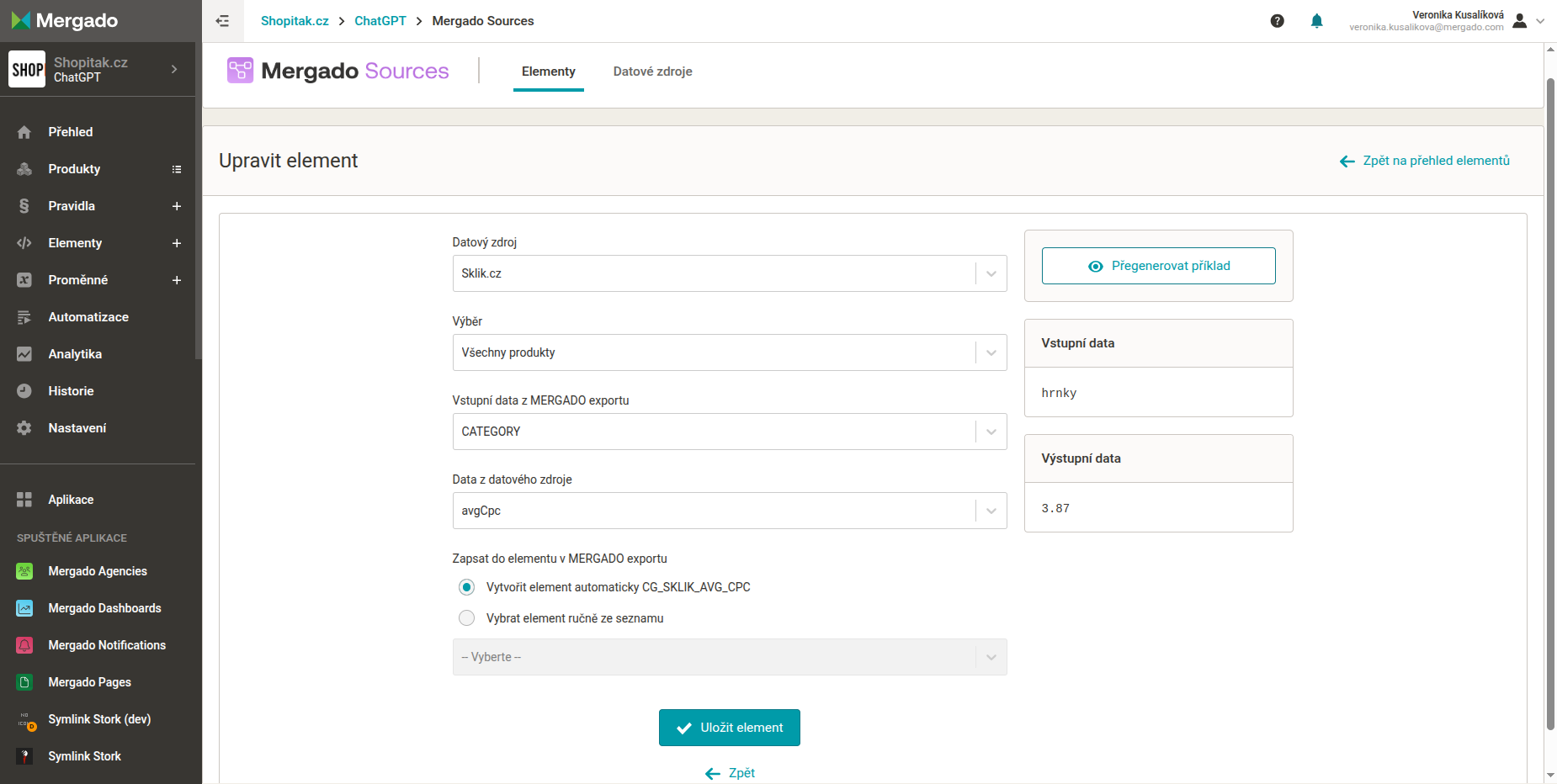Open the CATEGORY input data dropdown
The width and height of the screenshot is (1557, 784).
tap(730, 432)
